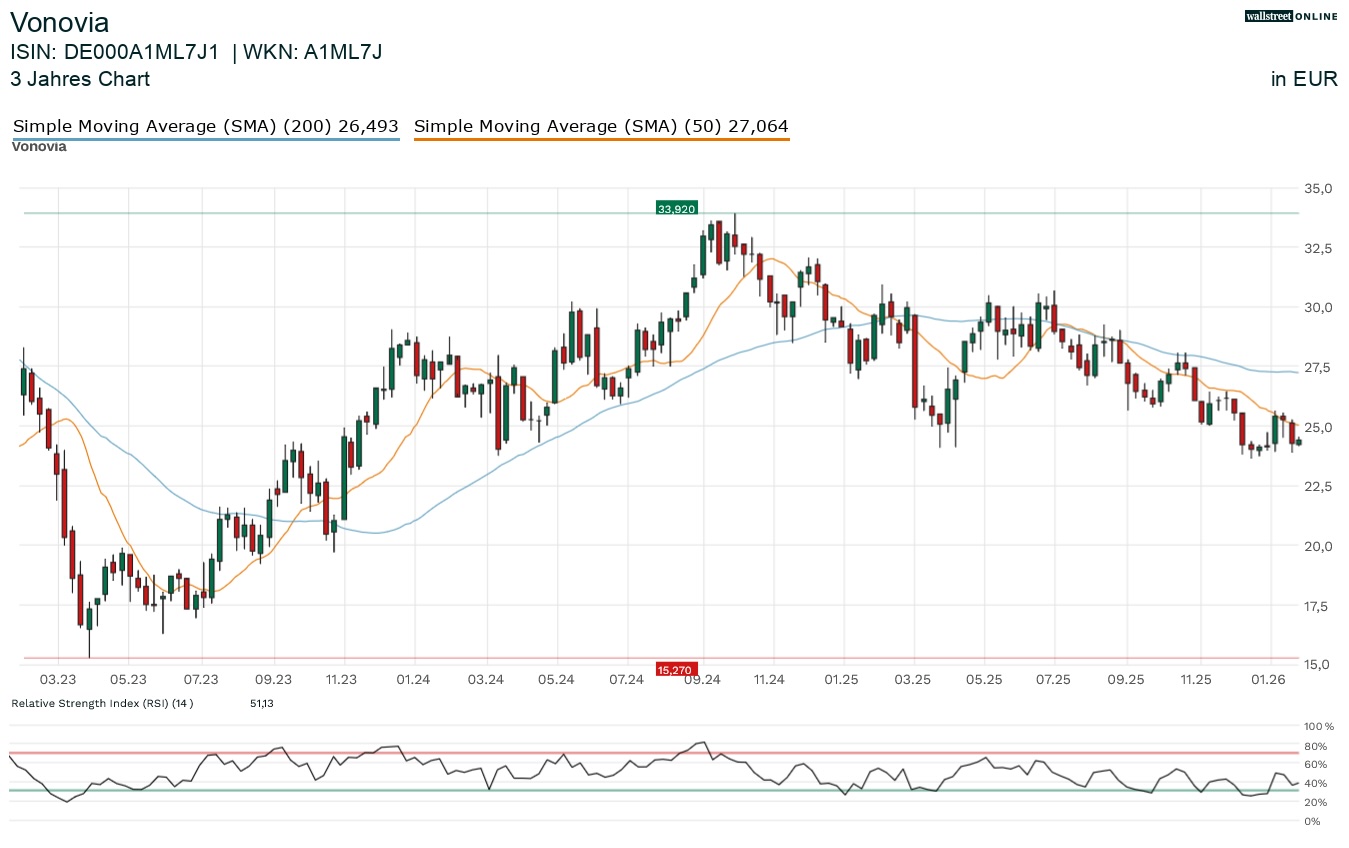The image size is (1349, 848).
Task: Click the '3 Jahres Chart' label
Action: (x=80, y=79)
